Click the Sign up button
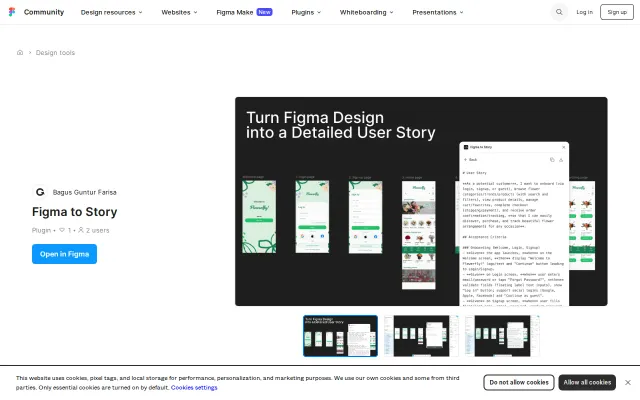Viewport: 640px width, 400px height. pos(617,12)
